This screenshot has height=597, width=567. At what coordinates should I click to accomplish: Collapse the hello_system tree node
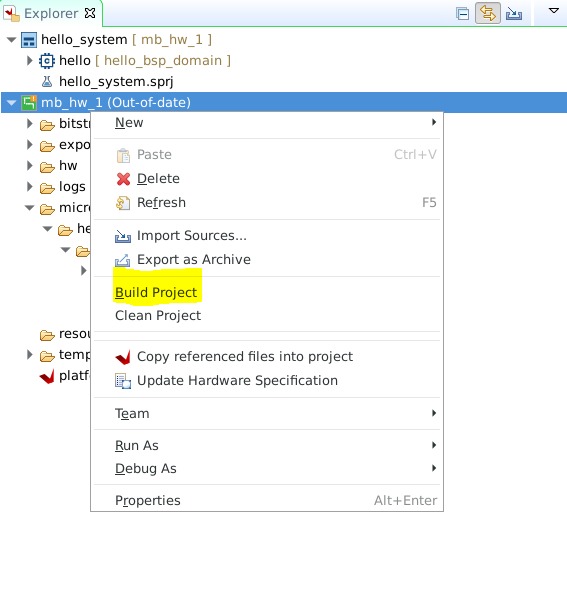(x=11, y=40)
